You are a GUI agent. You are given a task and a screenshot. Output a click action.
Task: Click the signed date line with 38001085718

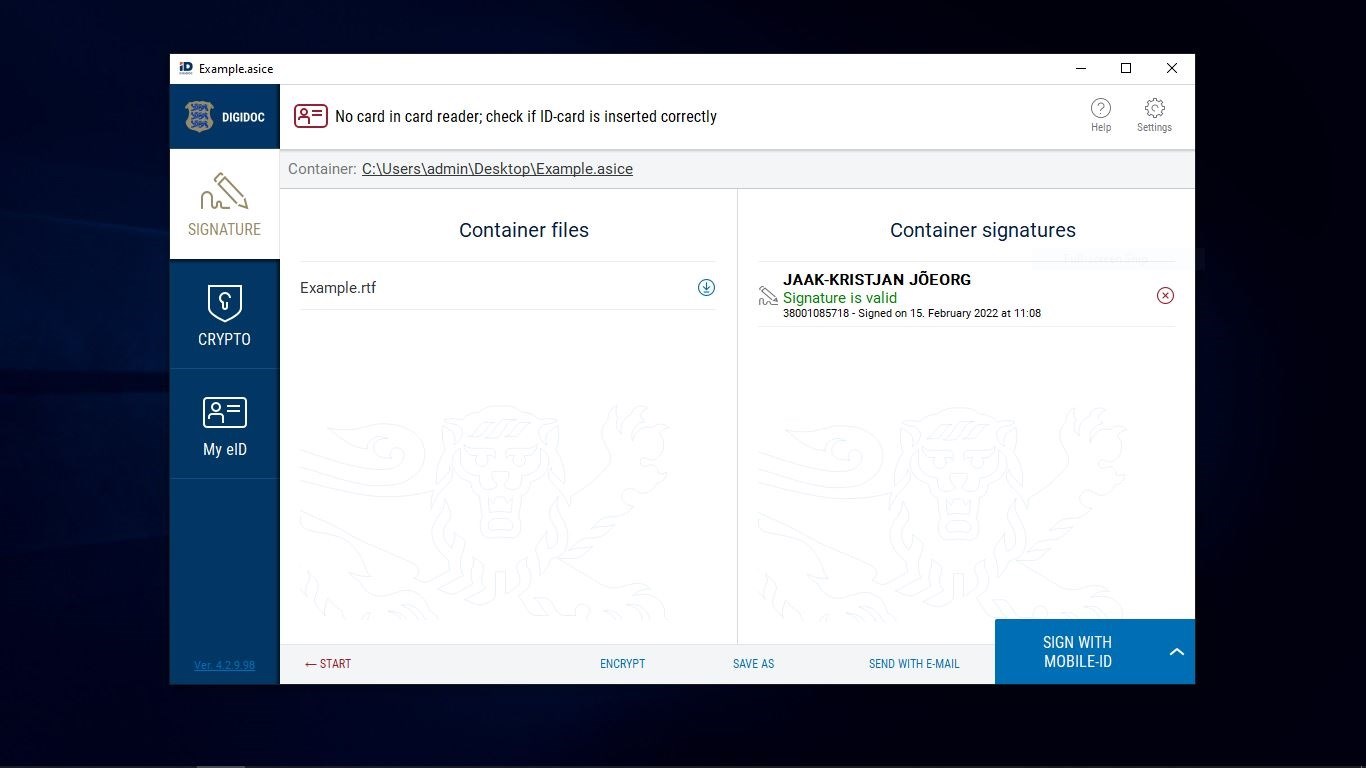tap(912, 313)
